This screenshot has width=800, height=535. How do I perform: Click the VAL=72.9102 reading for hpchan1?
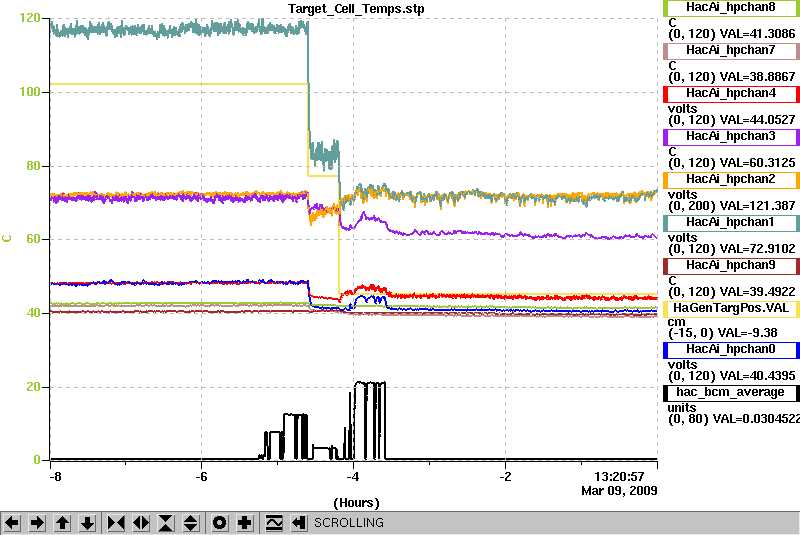click(x=757, y=249)
